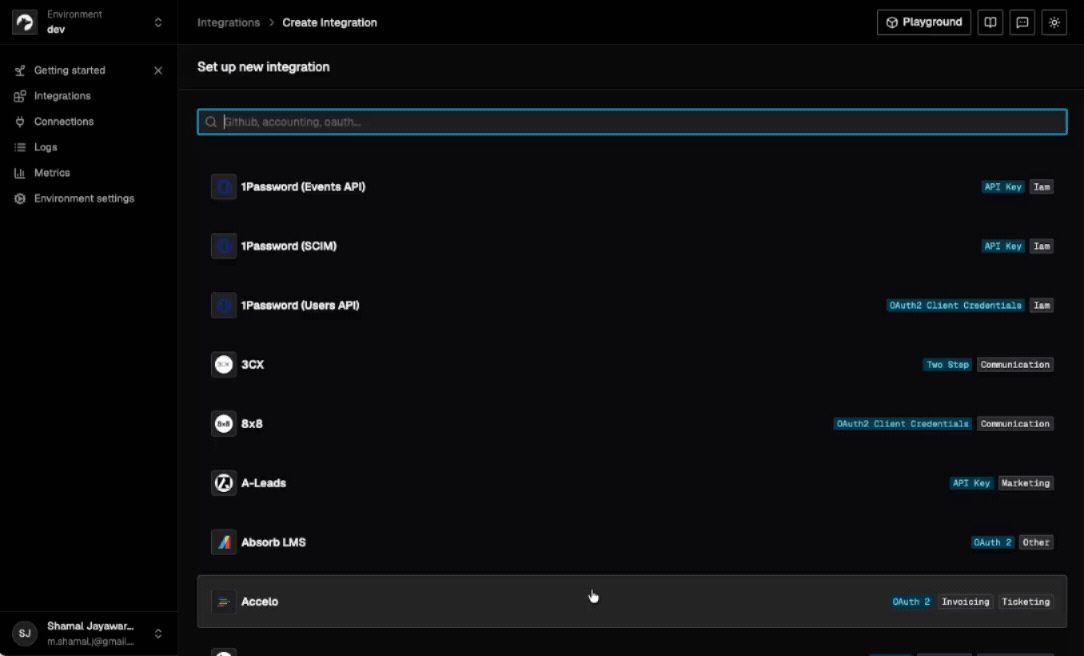
Task: Click the Set up new integration heading
Action: [263, 67]
